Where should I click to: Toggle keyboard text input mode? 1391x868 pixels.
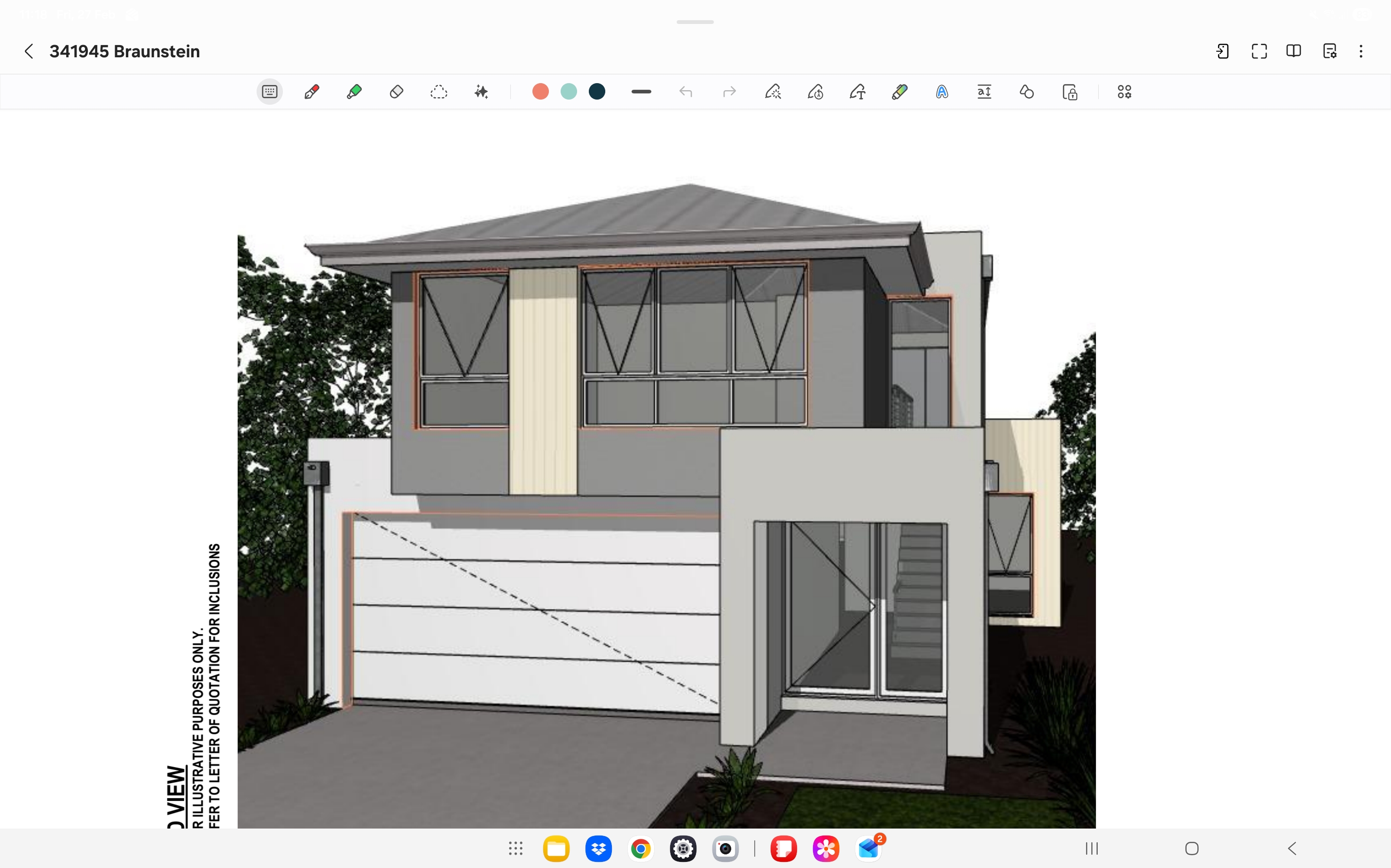[269, 92]
